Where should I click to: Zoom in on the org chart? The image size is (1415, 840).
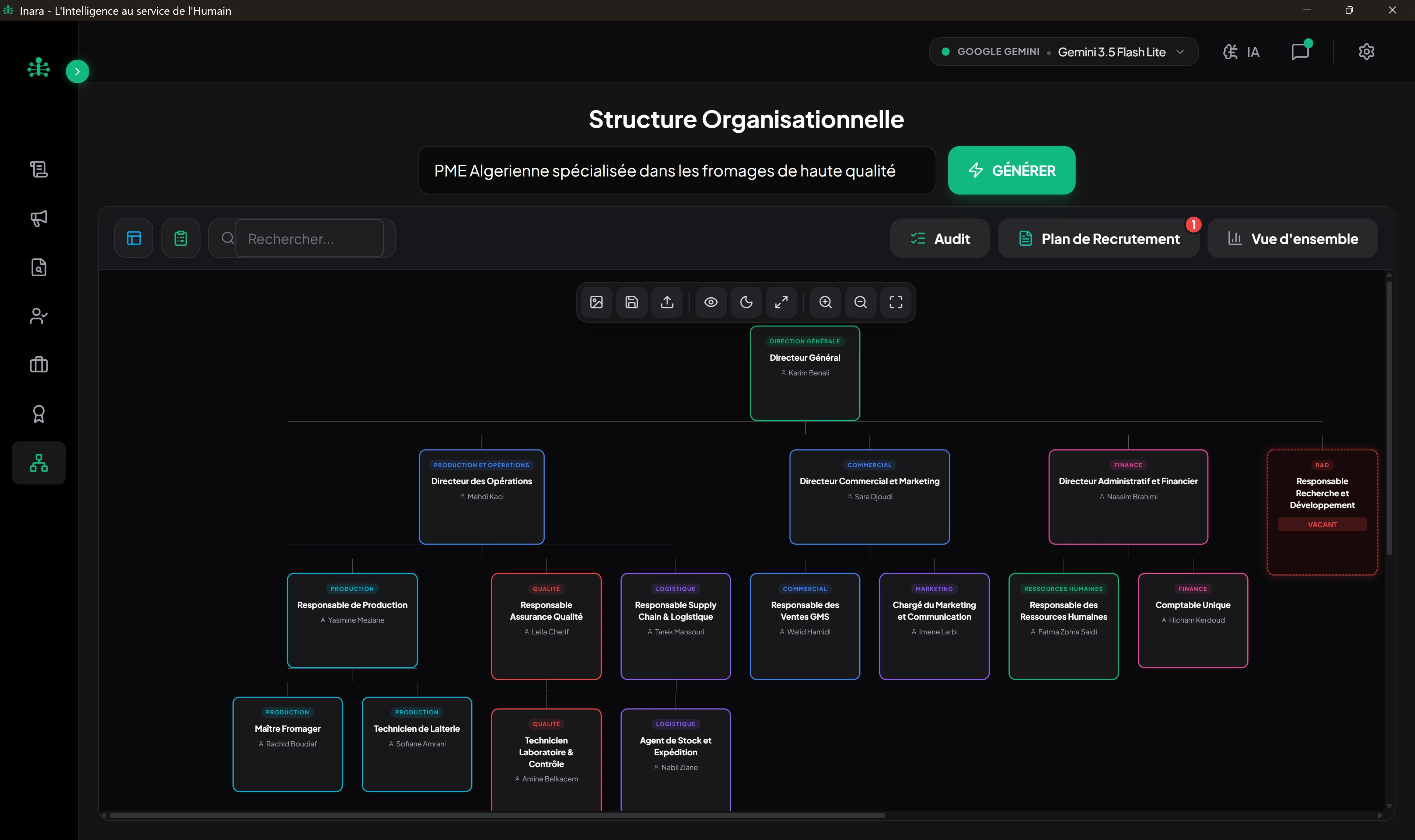pyautogui.click(x=826, y=302)
